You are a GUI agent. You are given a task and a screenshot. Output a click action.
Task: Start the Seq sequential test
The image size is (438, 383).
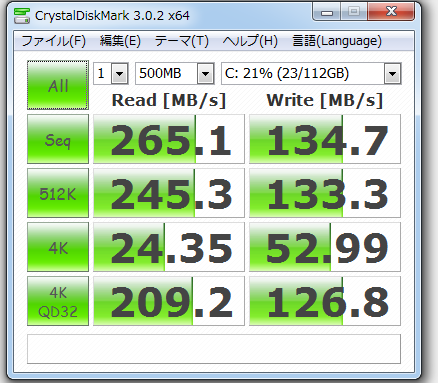pyautogui.click(x=58, y=139)
